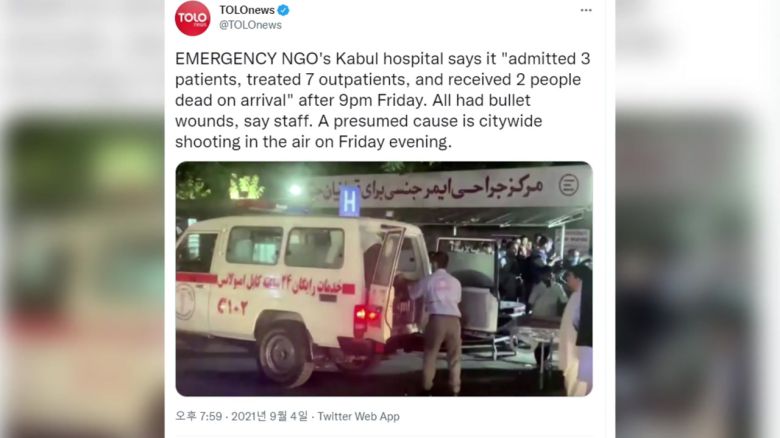Open the Twitter Web App source link

pyautogui.click(x=358, y=416)
